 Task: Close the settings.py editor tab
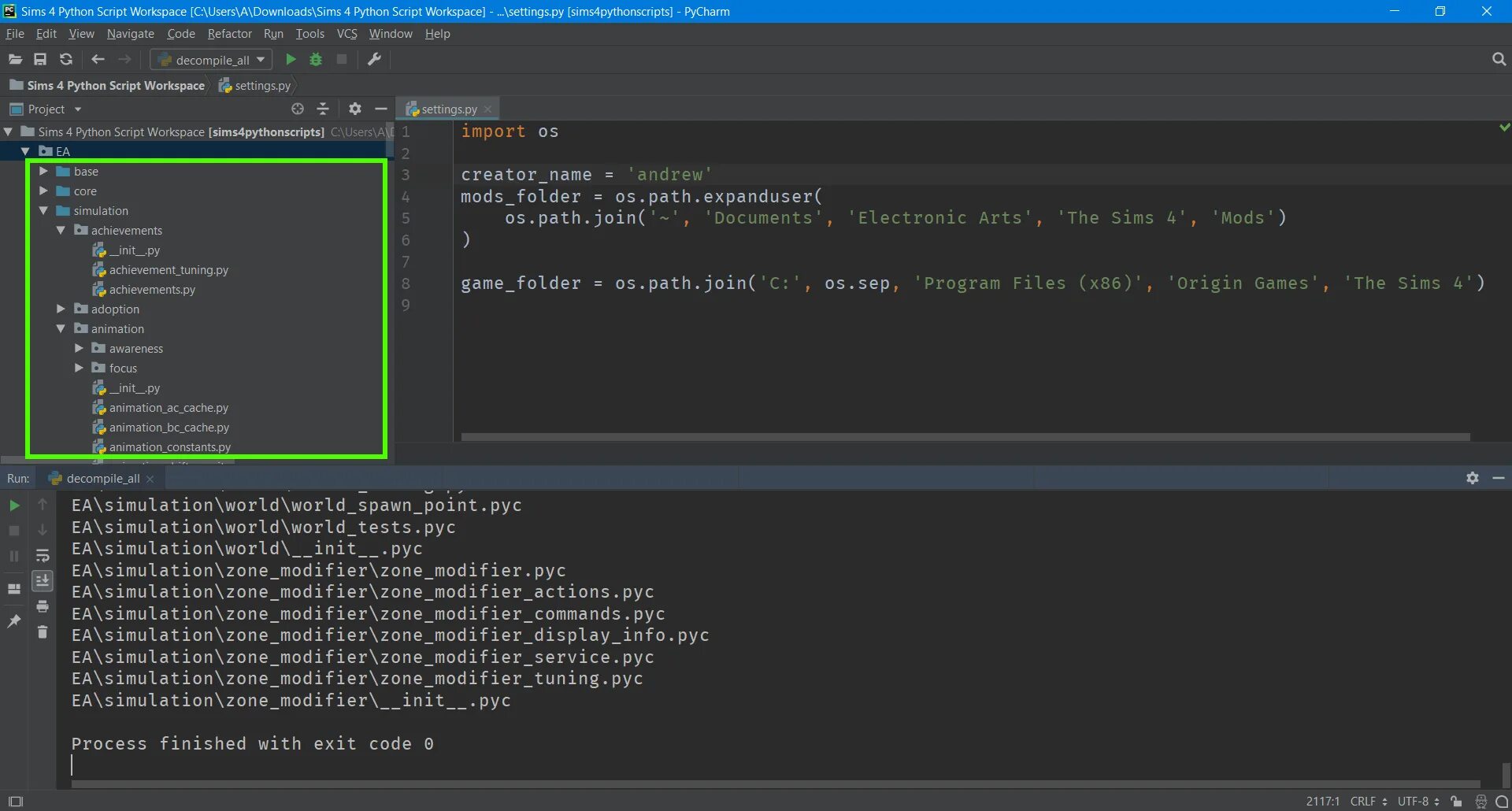487,109
